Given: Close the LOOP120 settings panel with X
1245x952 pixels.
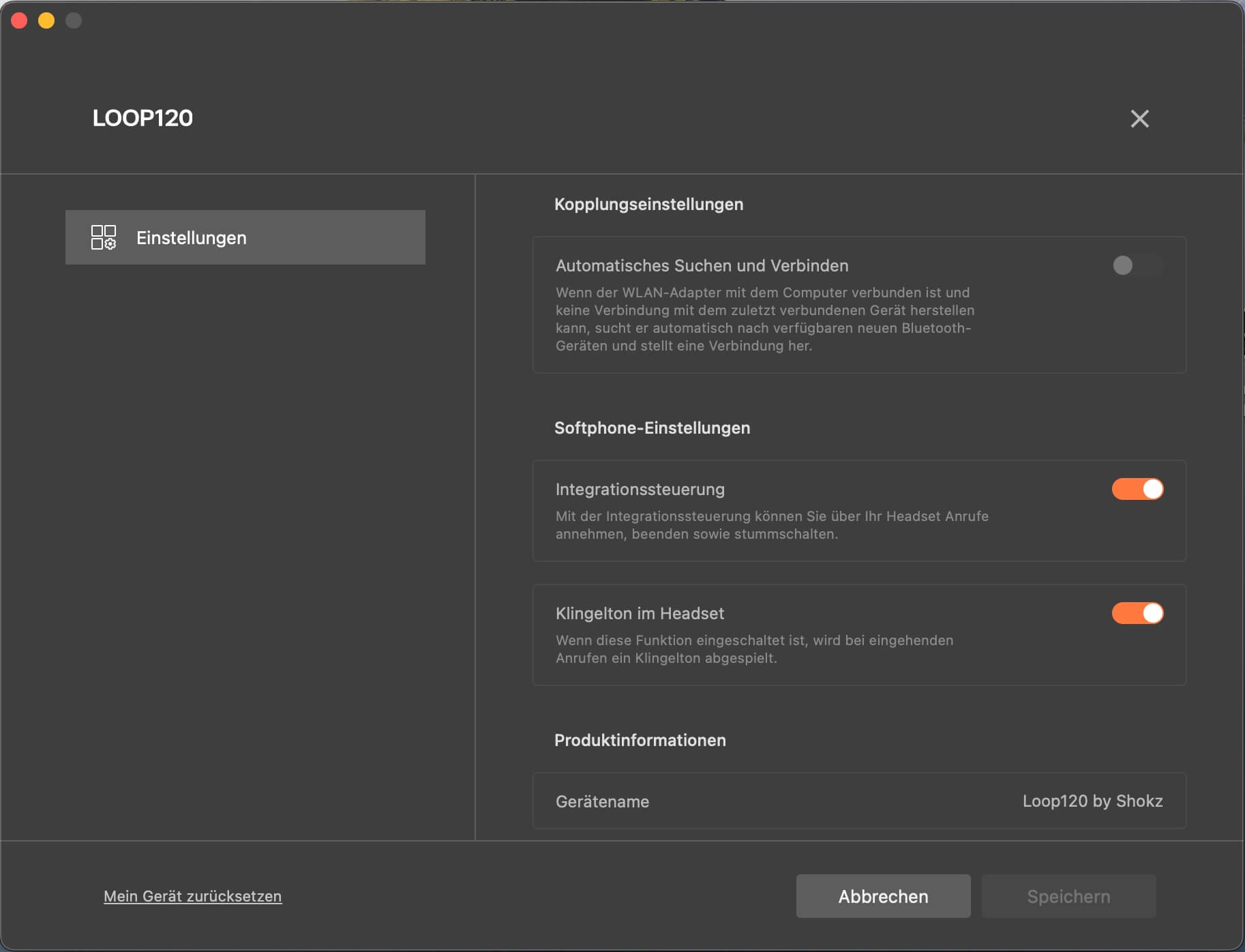Looking at the screenshot, I should (1139, 119).
